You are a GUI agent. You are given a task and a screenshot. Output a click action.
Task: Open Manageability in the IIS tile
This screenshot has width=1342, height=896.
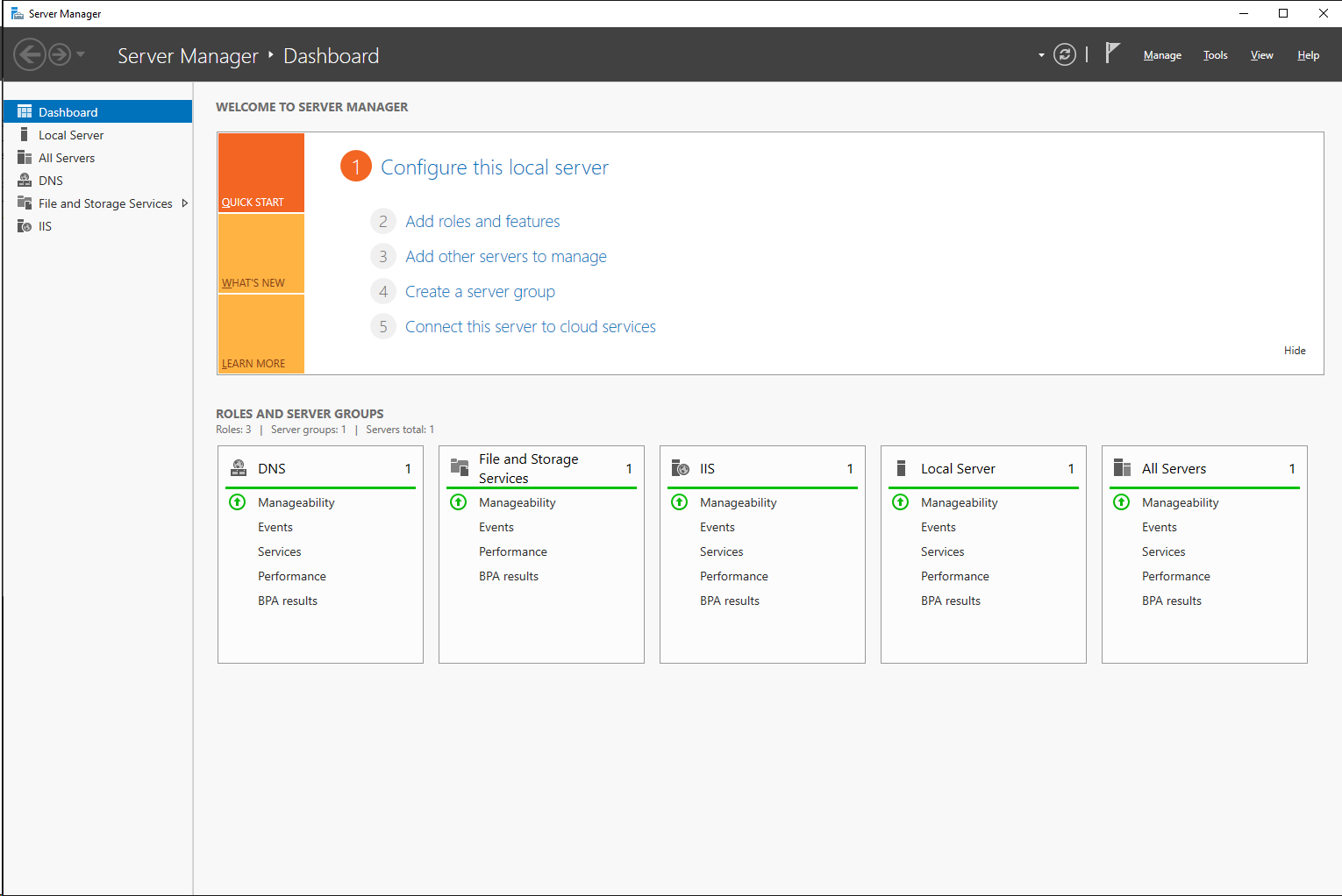pos(739,502)
